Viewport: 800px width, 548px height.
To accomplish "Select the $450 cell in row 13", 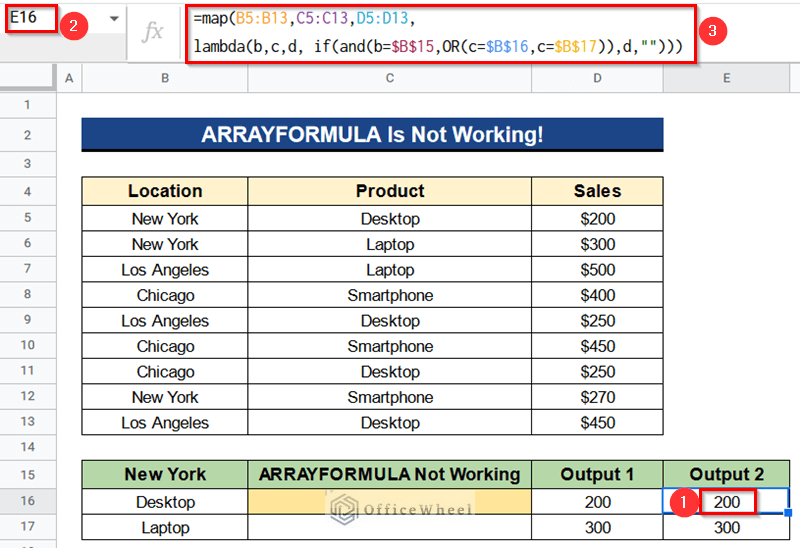I will (597, 422).
